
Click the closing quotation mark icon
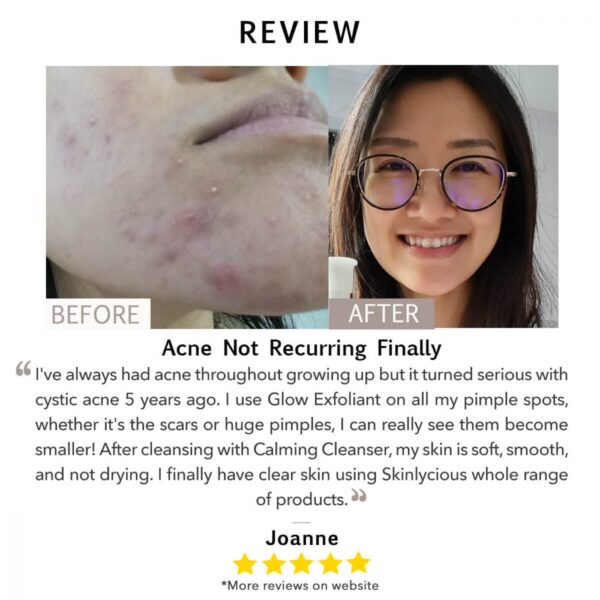[x=359, y=495]
